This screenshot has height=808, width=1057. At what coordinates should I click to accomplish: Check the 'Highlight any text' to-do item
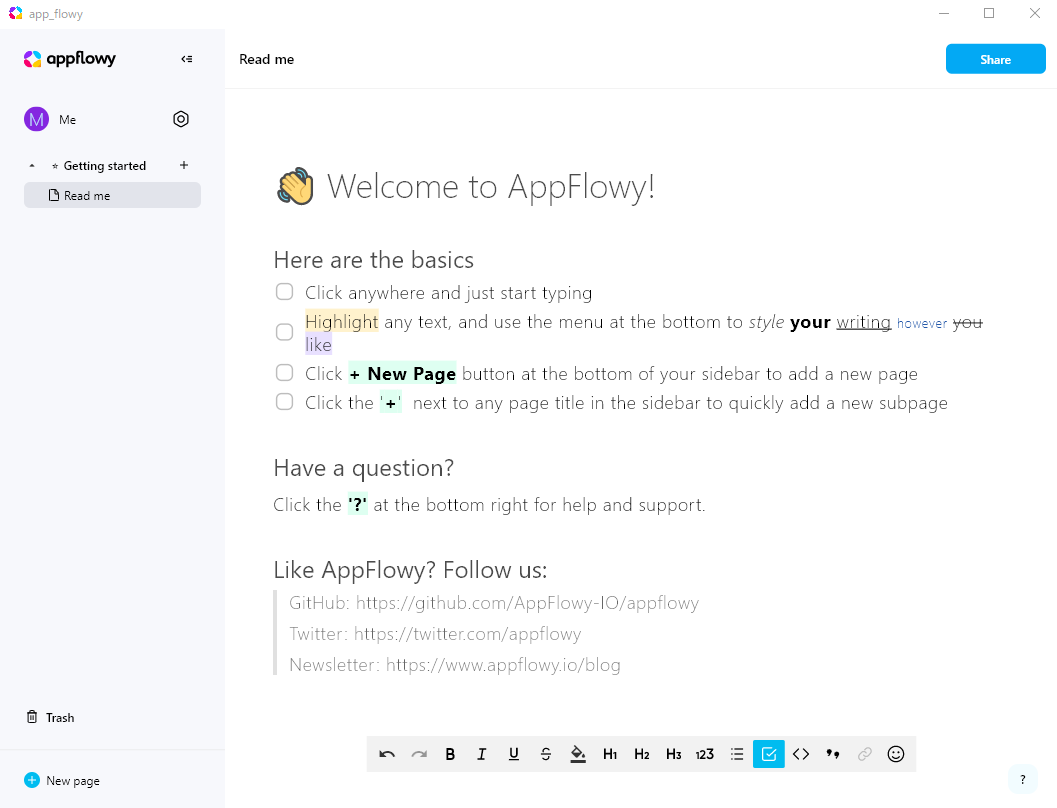click(284, 332)
